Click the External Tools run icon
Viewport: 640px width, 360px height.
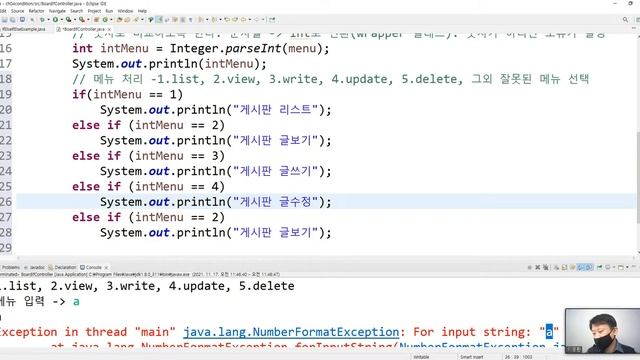[x=82, y=20]
